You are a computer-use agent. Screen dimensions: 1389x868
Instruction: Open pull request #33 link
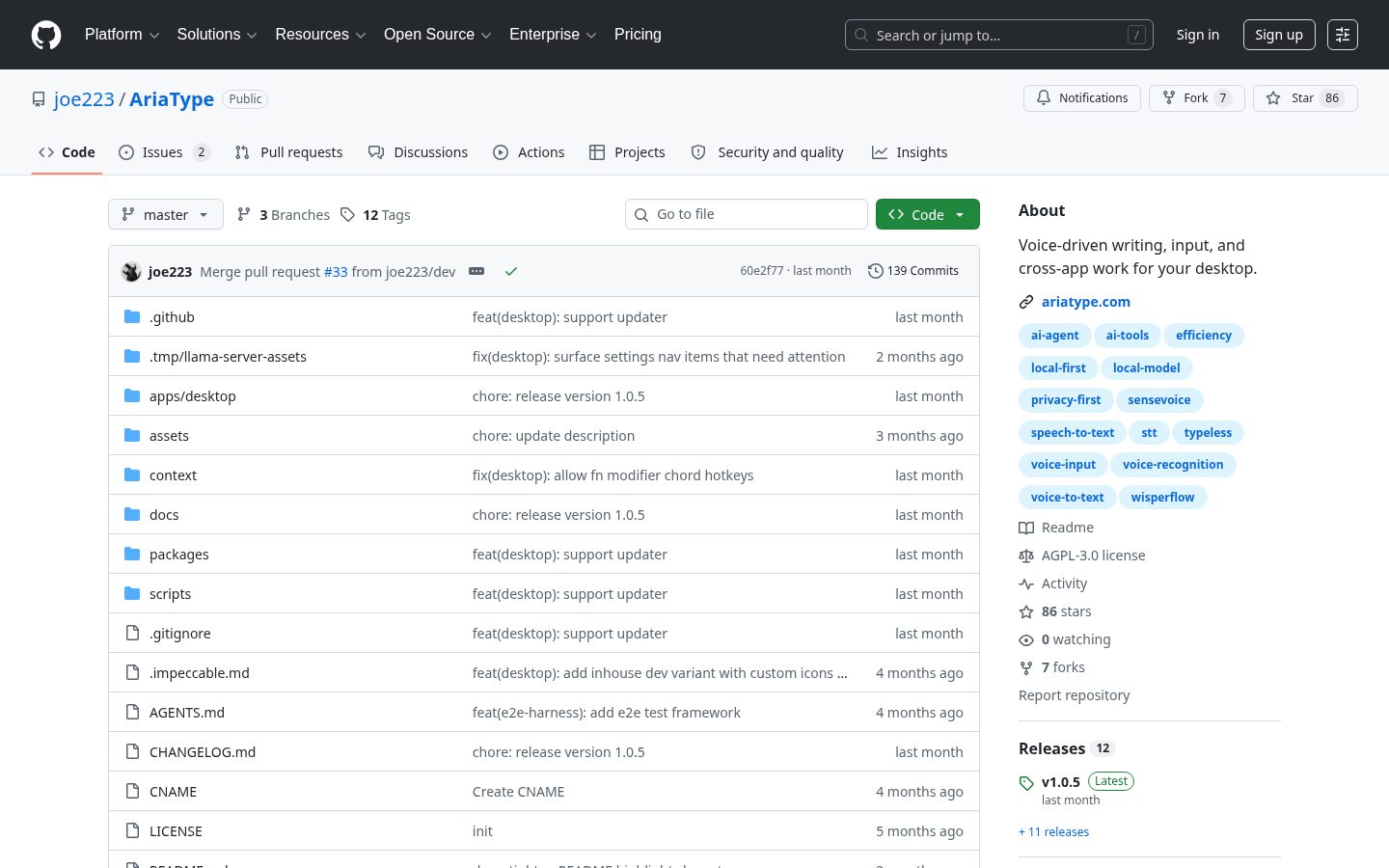point(336,272)
